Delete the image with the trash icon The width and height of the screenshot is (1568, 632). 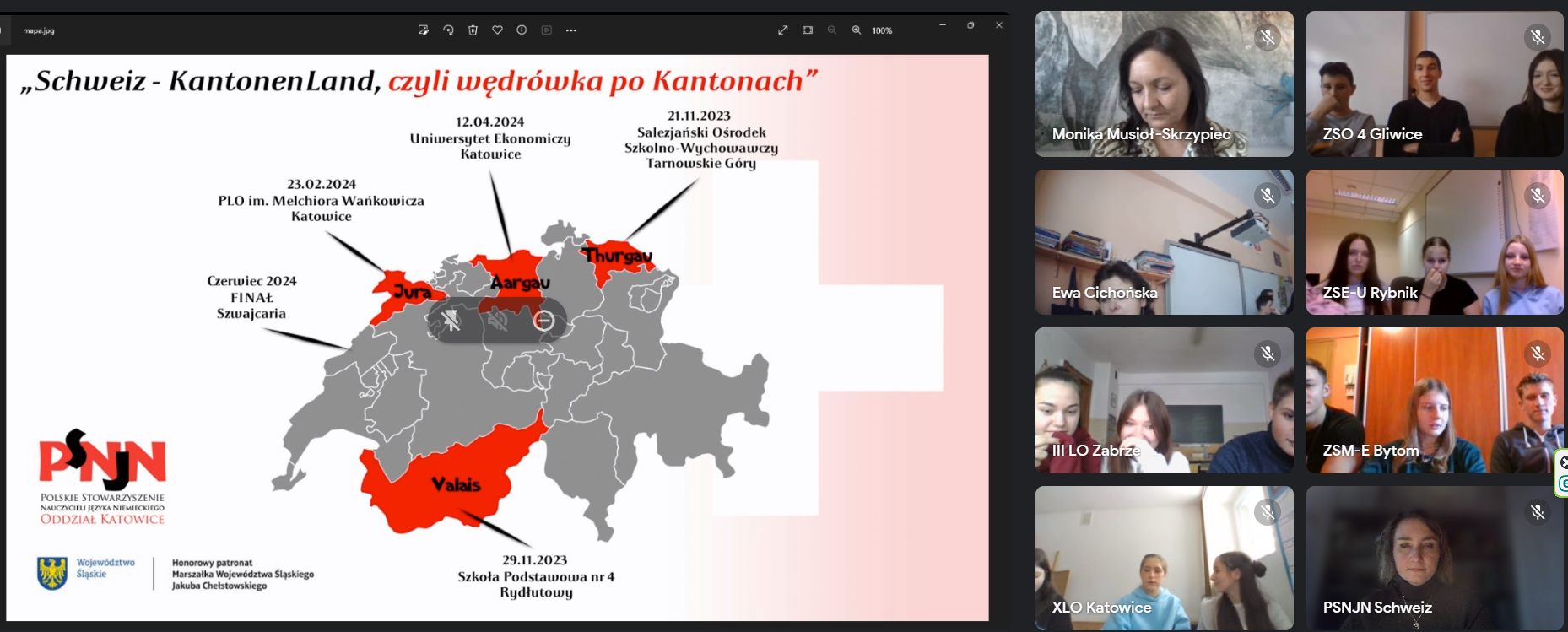pyautogui.click(x=473, y=30)
